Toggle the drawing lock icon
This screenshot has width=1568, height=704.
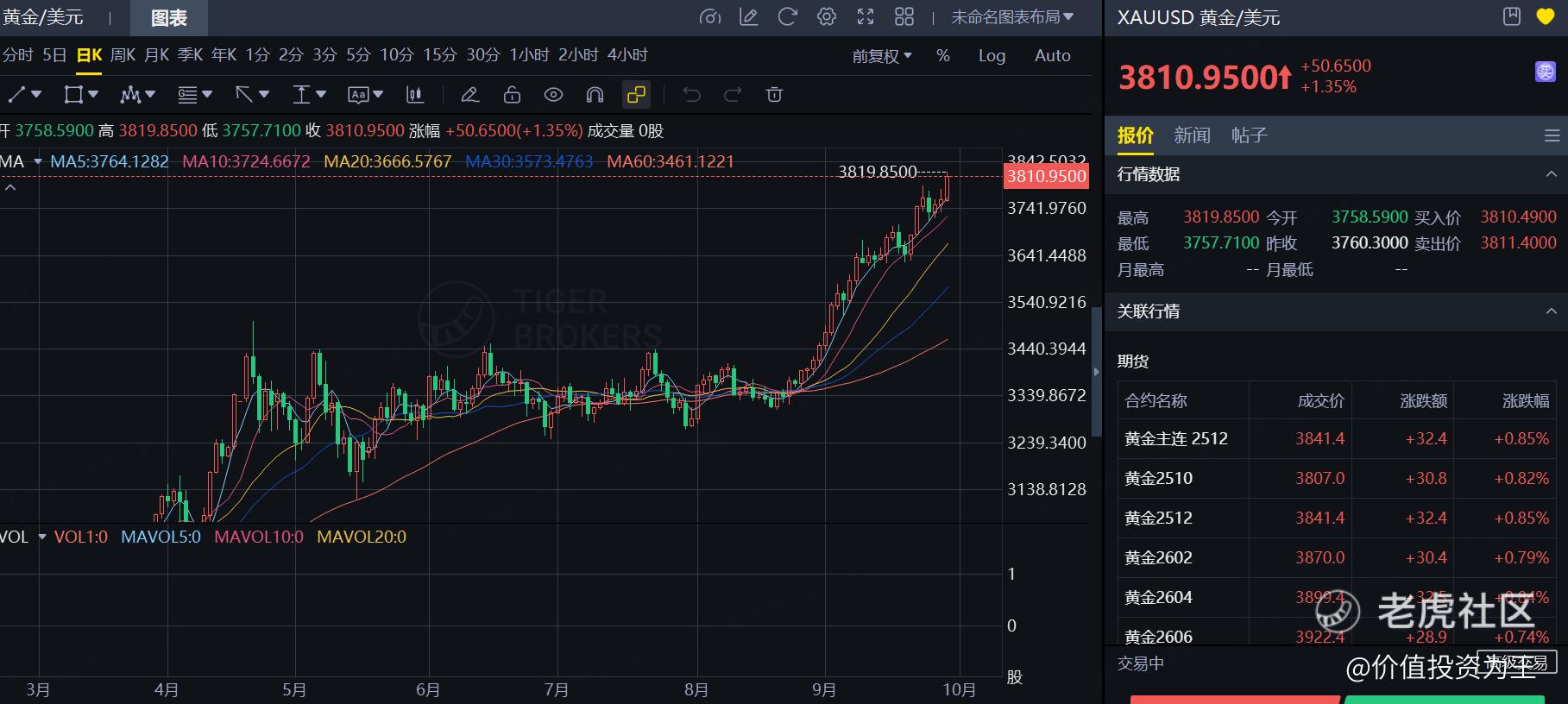tap(512, 95)
